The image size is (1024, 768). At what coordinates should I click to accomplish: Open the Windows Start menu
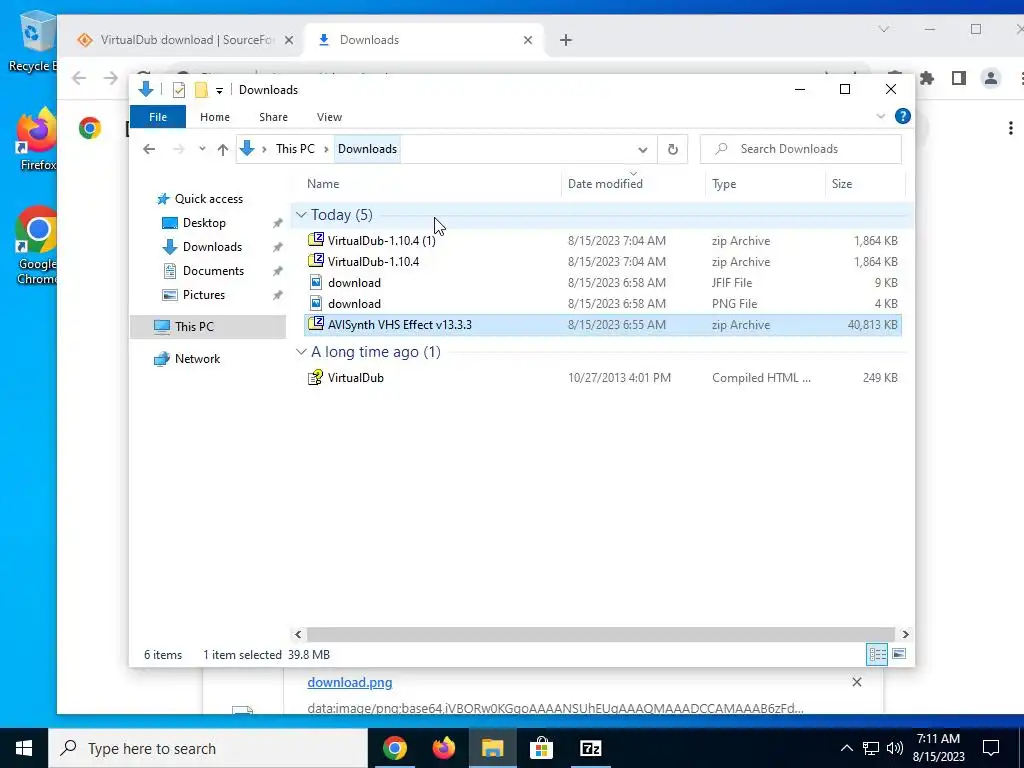click(24, 748)
